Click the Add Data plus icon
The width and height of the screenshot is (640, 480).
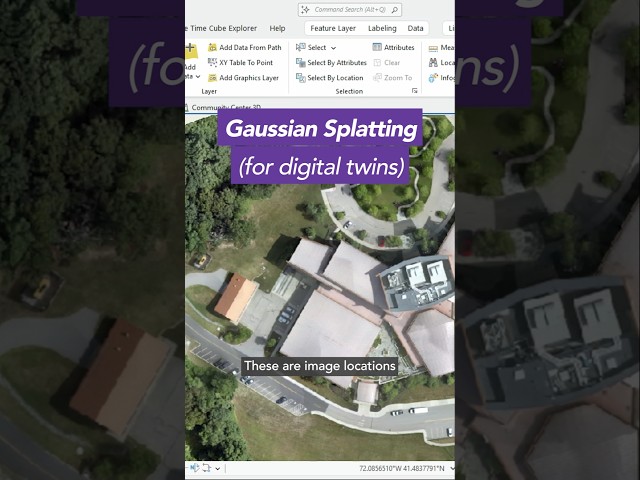pyautogui.click(x=191, y=51)
